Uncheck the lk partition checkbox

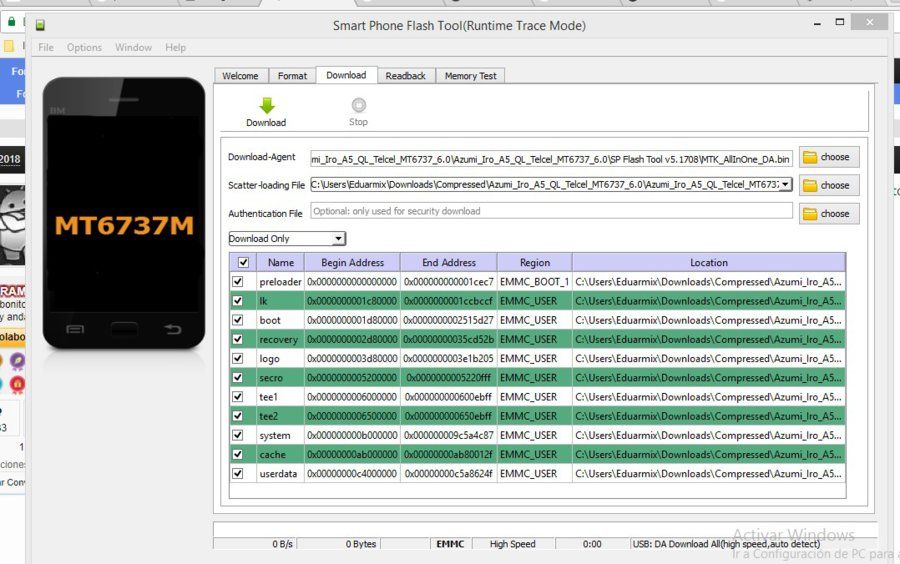(x=238, y=301)
